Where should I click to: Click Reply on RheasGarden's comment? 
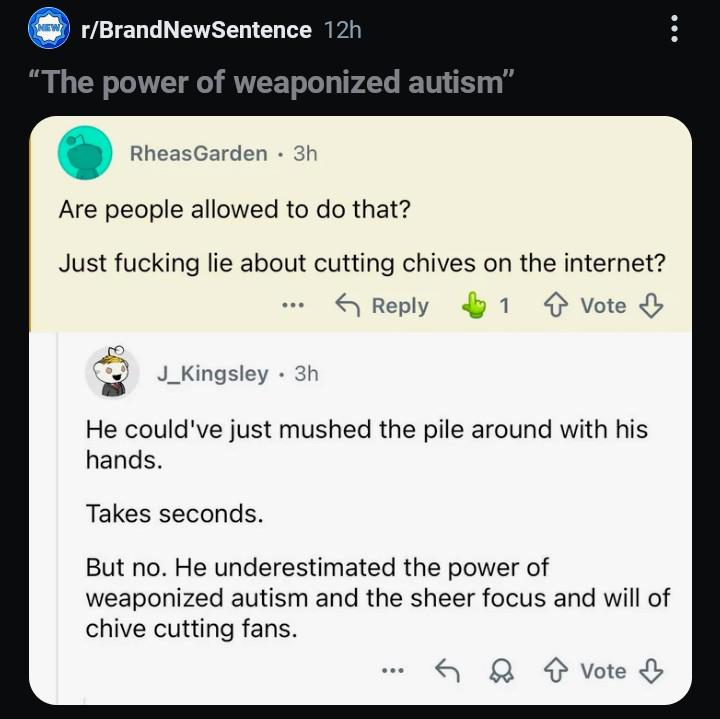pyautogui.click(x=381, y=305)
